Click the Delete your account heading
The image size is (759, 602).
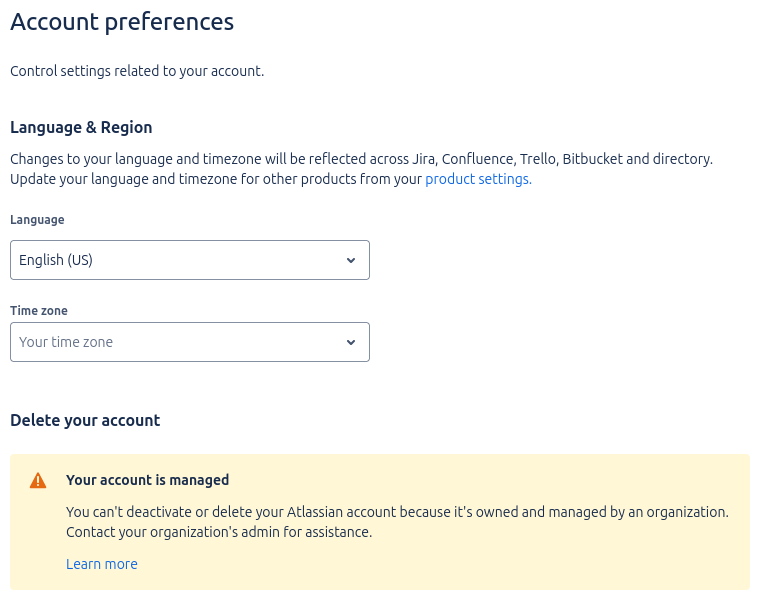click(85, 420)
